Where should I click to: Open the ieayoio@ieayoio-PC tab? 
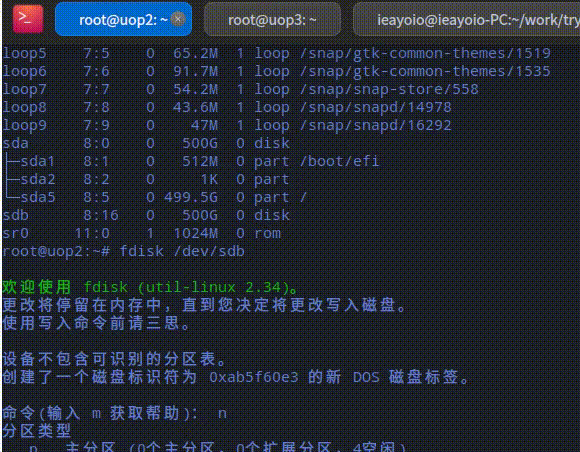click(467, 20)
